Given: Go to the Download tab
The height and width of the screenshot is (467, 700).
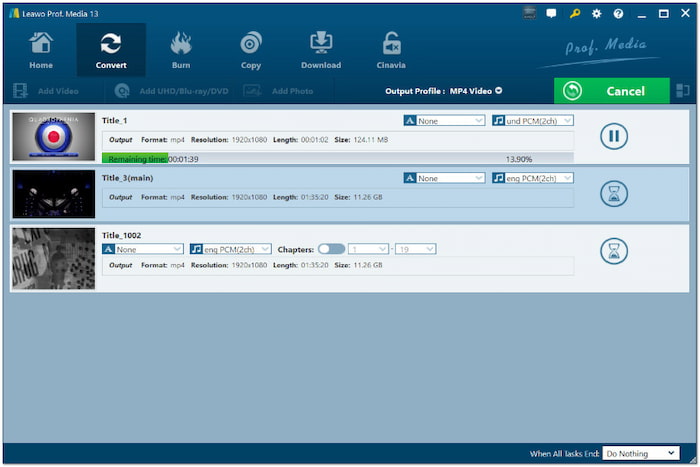Looking at the screenshot, I should (x=320, y=50).
